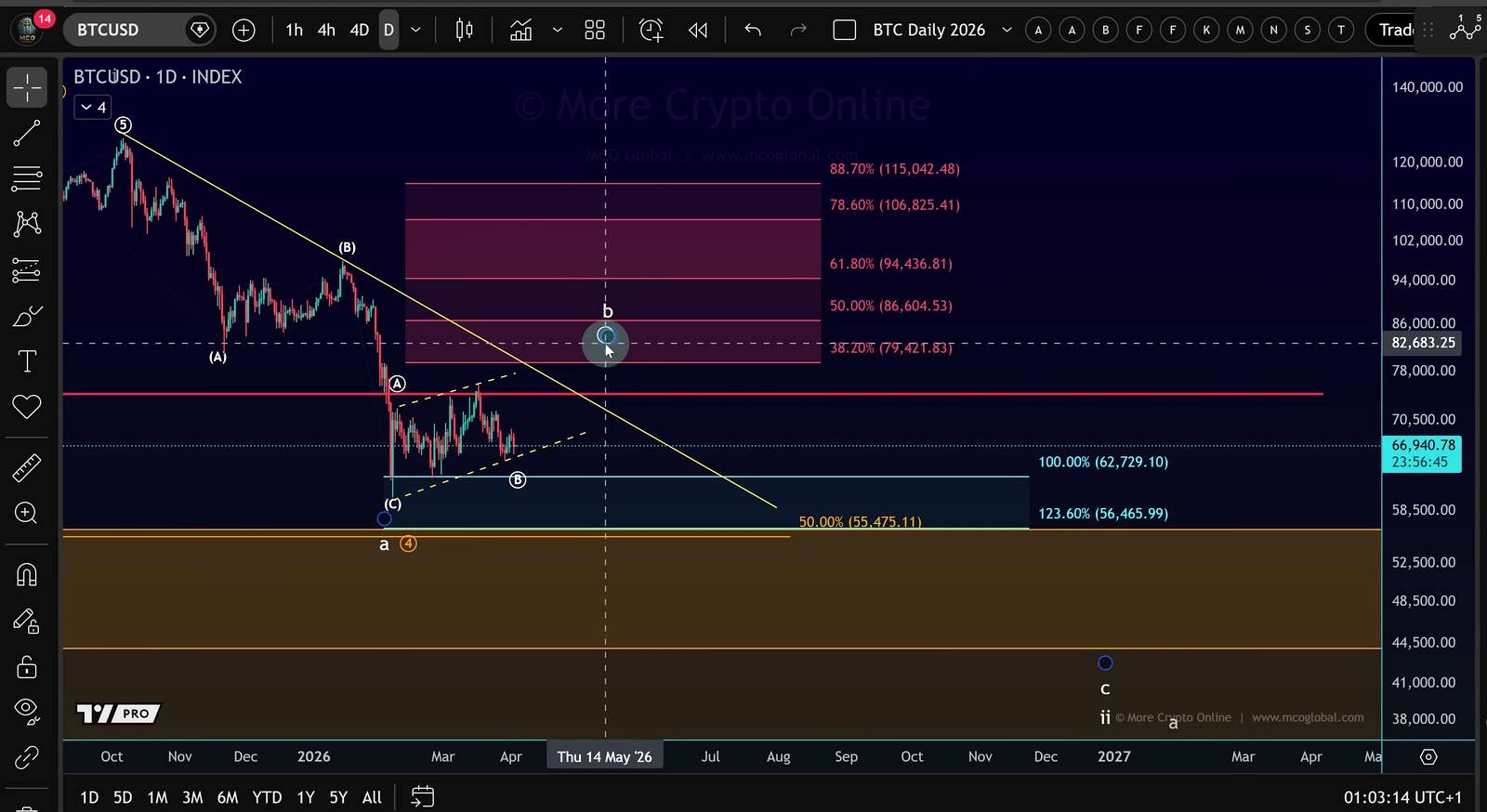1487x812 pixels.
Task: Click the current price label 66,940.78
Action: 1422,453
